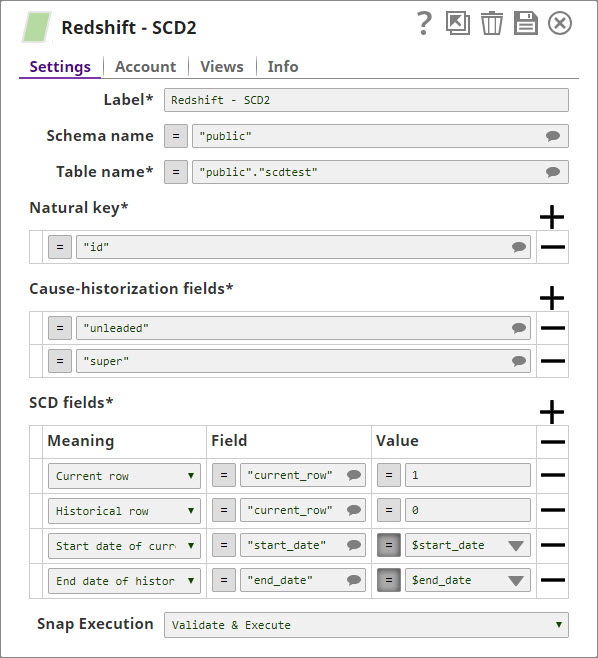The width and height of the screenshot is (598, 658).
Task: Open the Views tab
Action: pyautogui.click(x=222, y=67)
